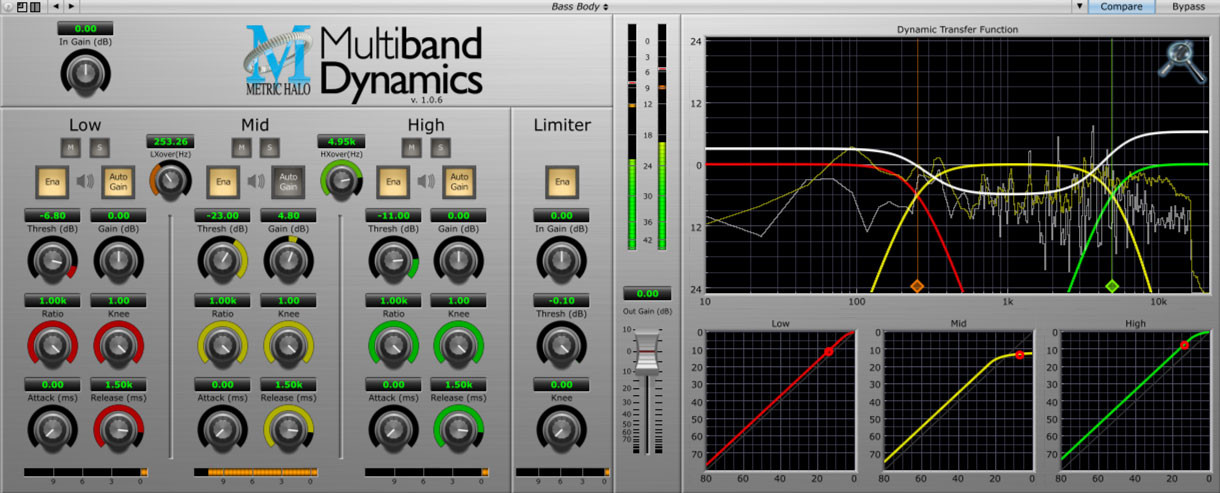Disable the Limiter with its Ena button
Screen dimensions: 1220x493
[561, 182]
